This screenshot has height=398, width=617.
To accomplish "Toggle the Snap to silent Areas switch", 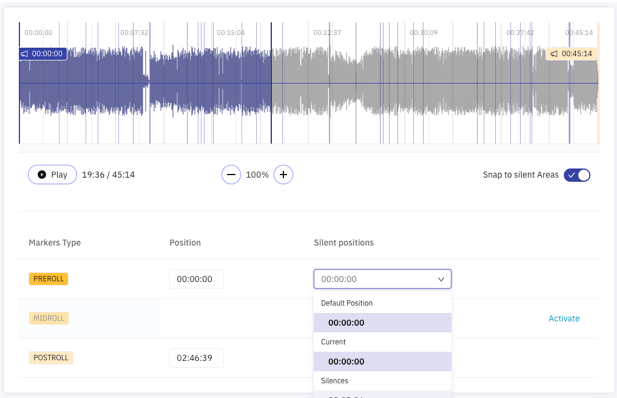I will [577, 175].
